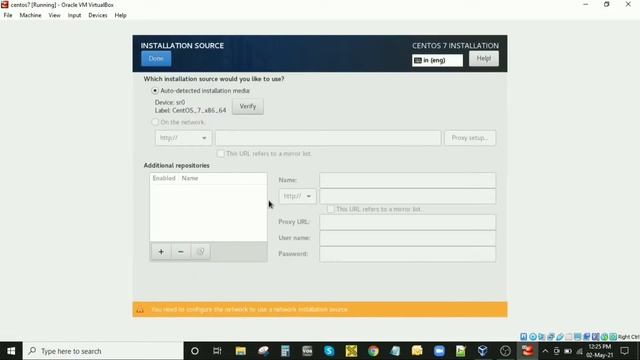The width and height of the screenshot is (640, 360).
Task: Click the optical disk status icon
Action: pos(533,337)
